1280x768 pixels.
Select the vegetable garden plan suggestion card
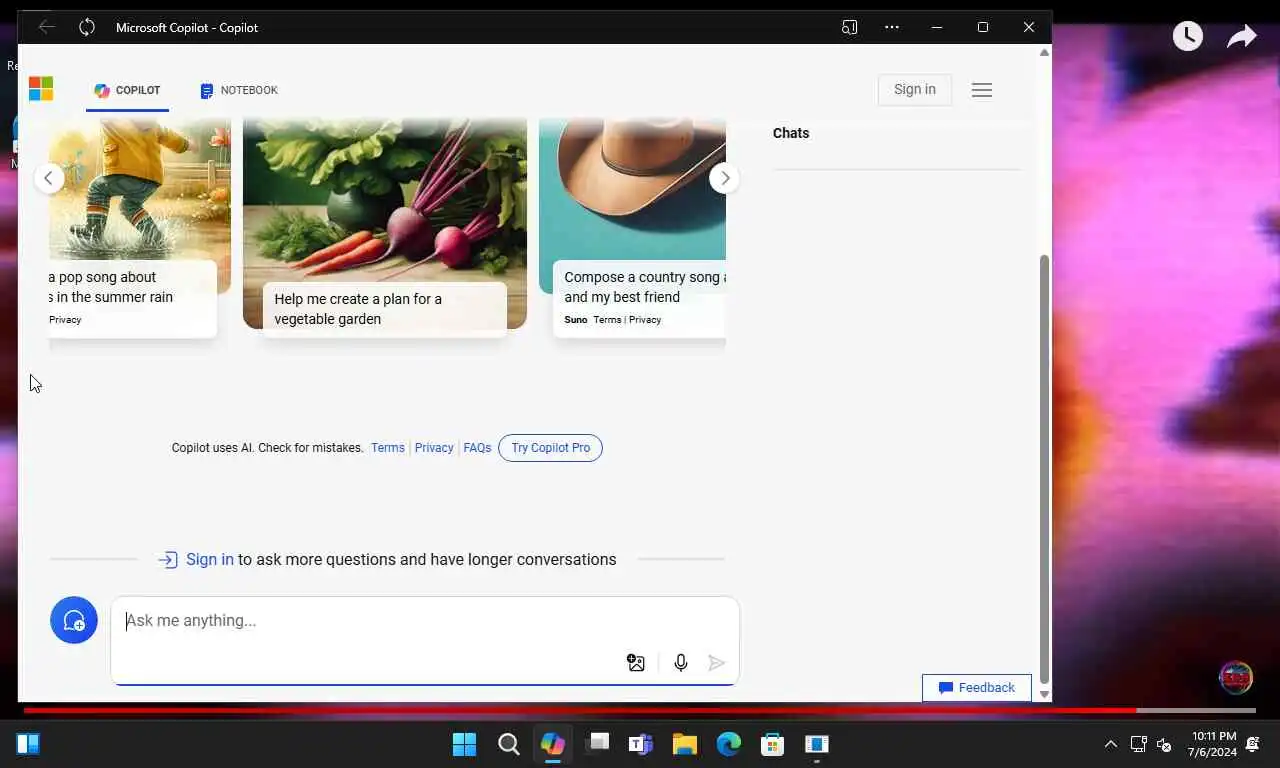click(385, 224)
